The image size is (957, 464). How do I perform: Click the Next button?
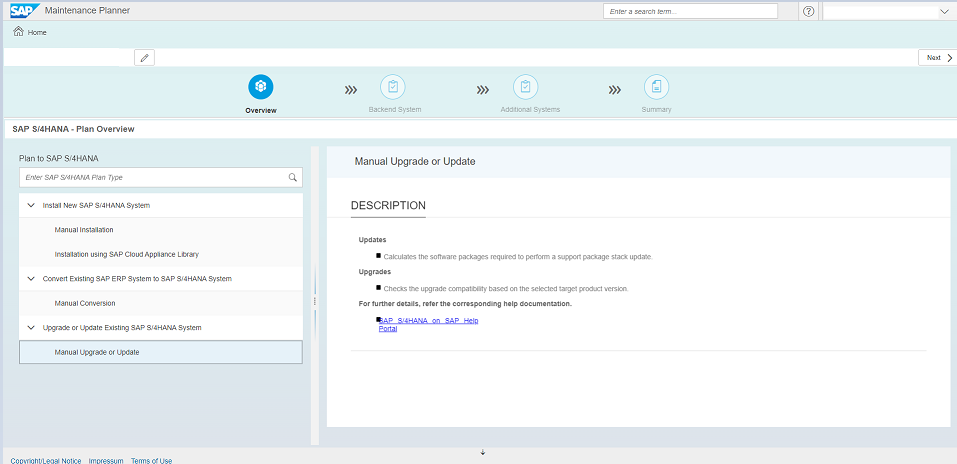[x=936, y=57]
